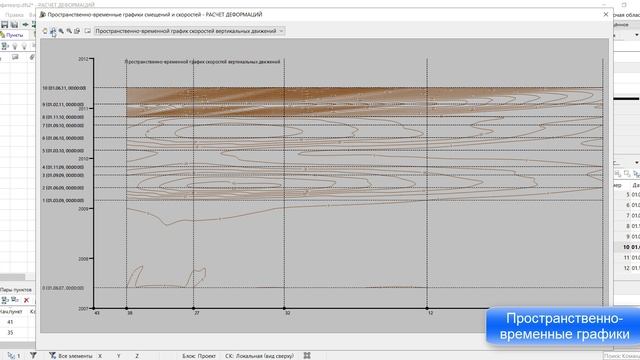This screenshot has width=640, height=360.
Task: Click the second icon above the right table
Action: click(627, 174)
